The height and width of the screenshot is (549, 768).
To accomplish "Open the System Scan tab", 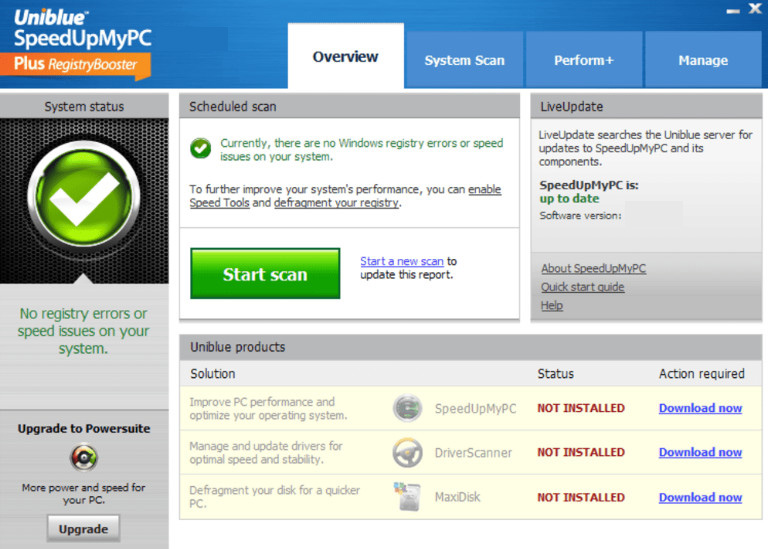I will 464,60.
